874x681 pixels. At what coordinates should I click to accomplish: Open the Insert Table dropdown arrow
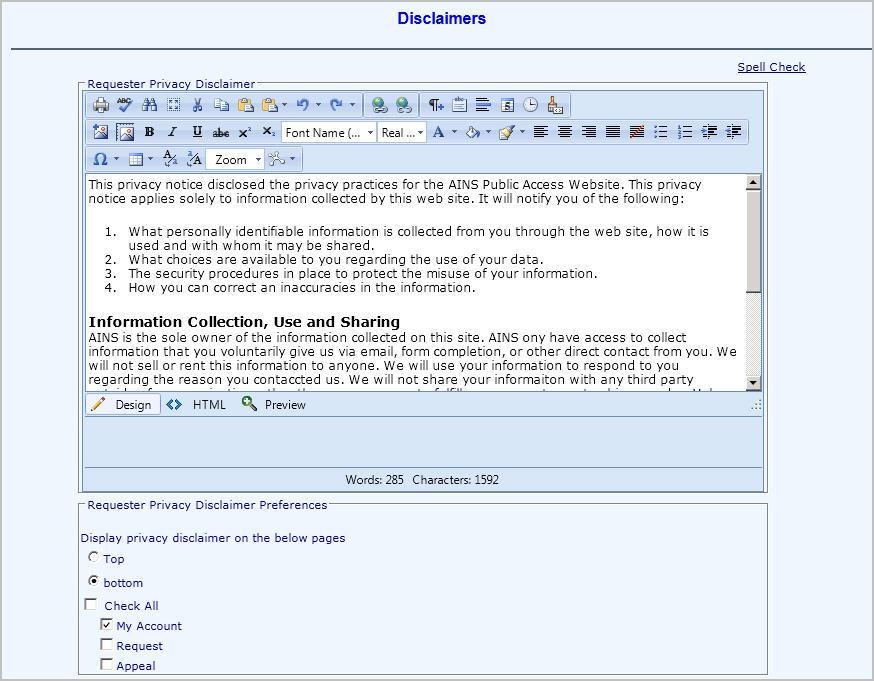coord(150,159)
